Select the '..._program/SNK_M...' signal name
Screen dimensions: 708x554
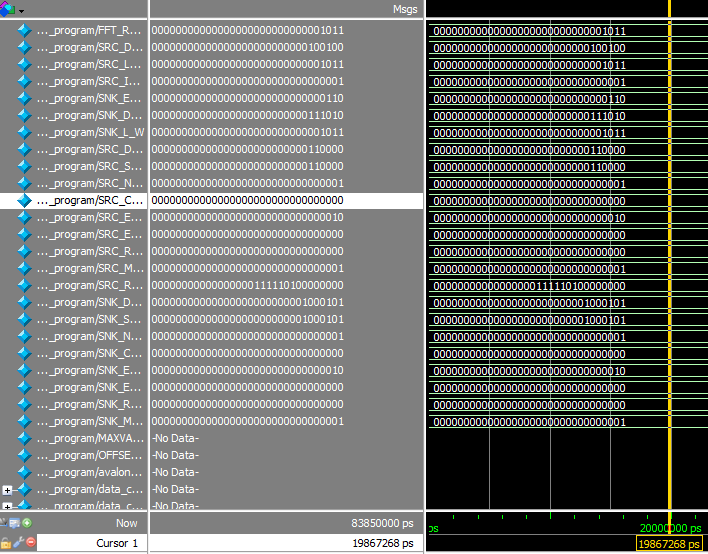click(x=89, y=421)
